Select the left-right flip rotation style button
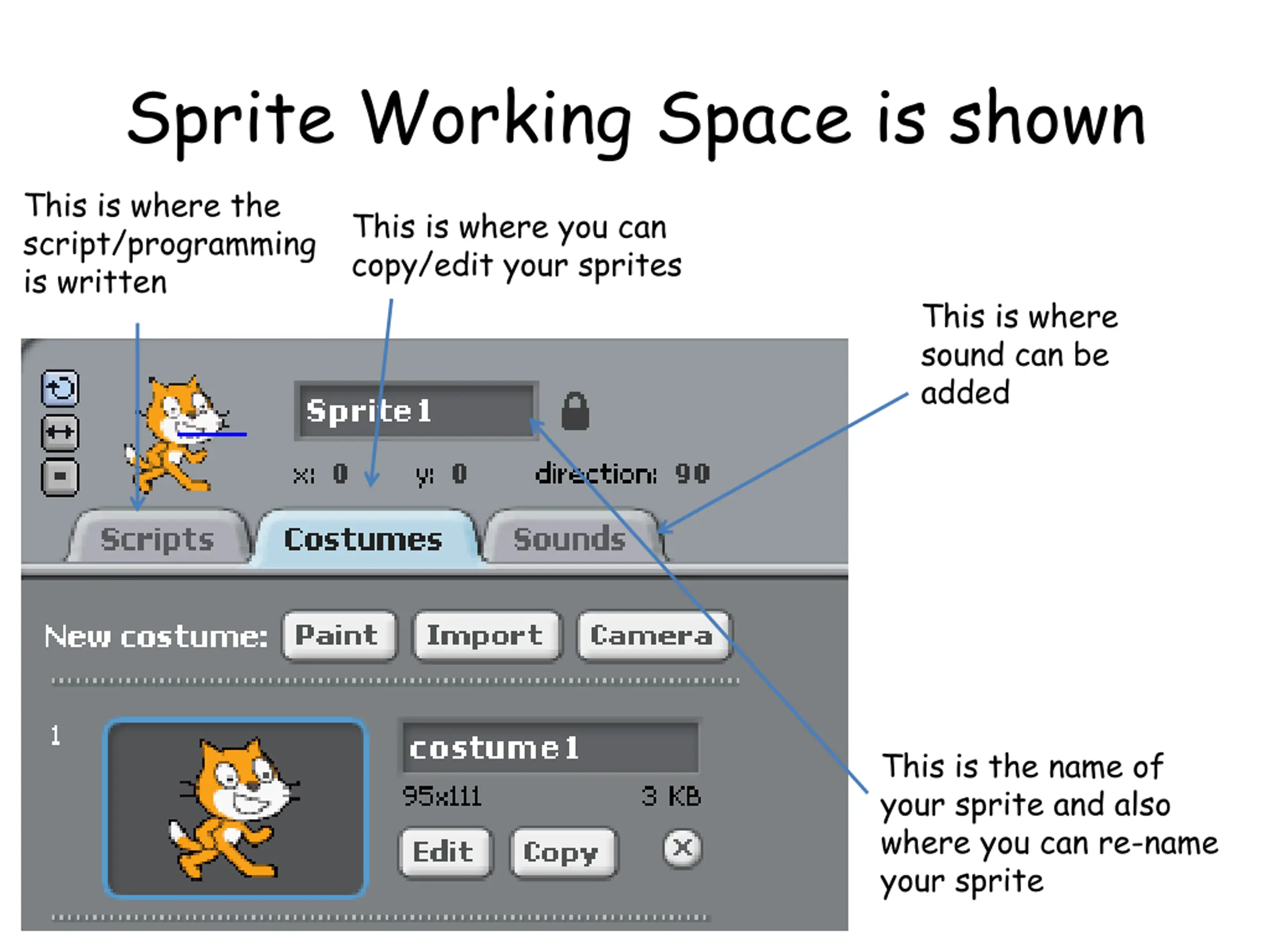This screenshot has width=1270, height=952. (x=61, y=432)
